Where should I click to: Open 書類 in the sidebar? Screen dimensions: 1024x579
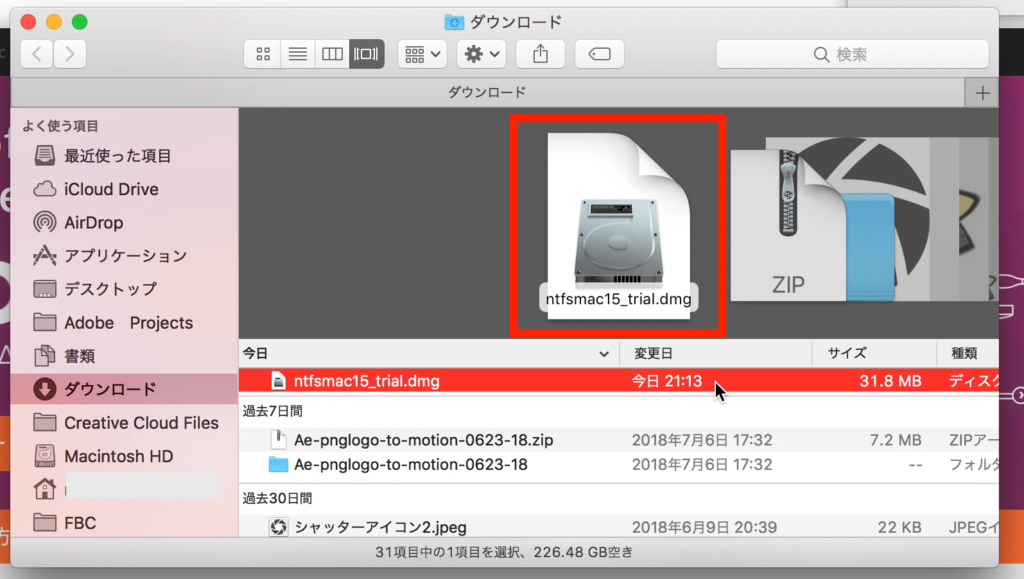[124, 356]
